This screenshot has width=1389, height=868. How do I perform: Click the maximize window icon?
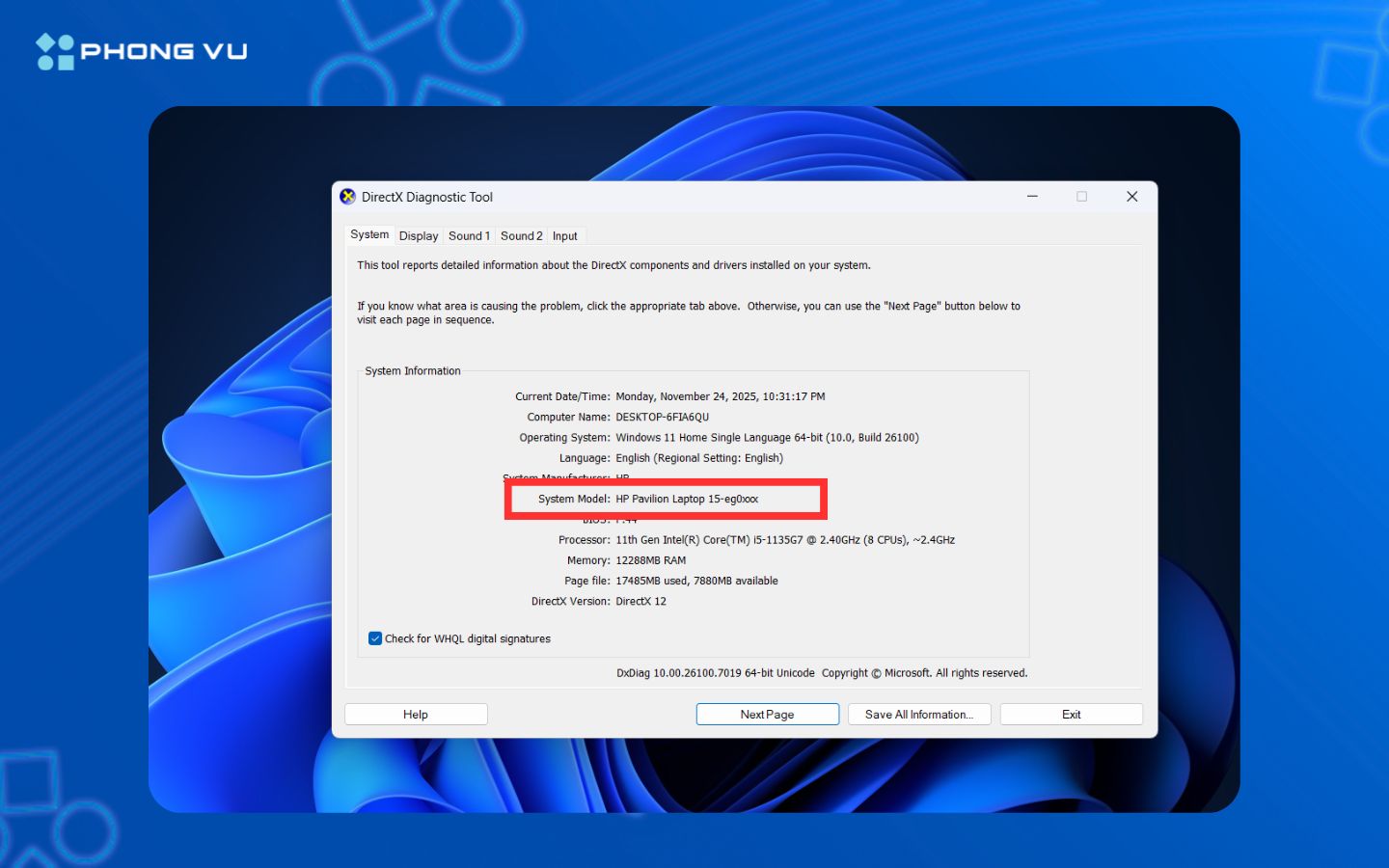coord(1081,197)
